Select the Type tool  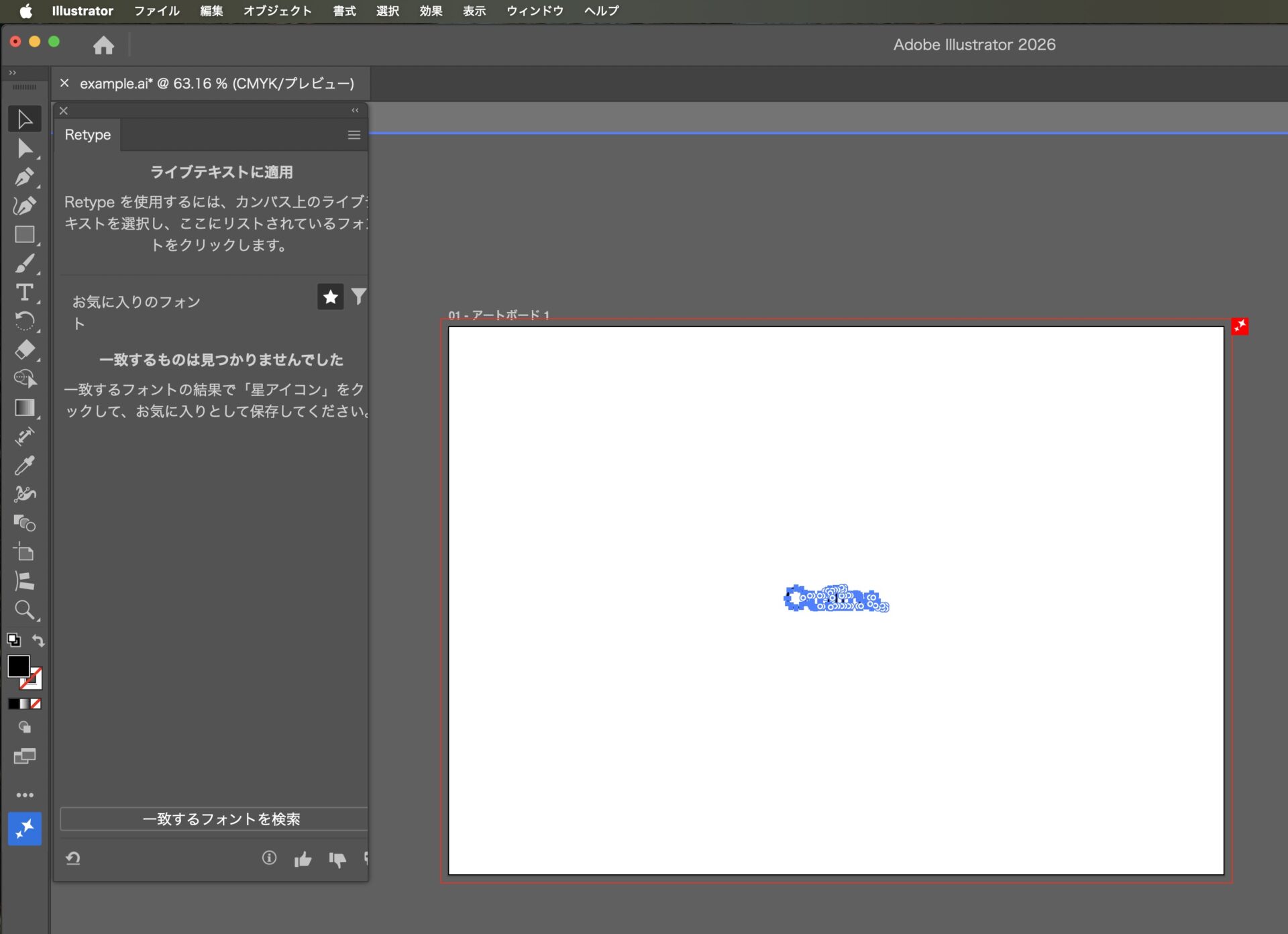tap(25, 293)
